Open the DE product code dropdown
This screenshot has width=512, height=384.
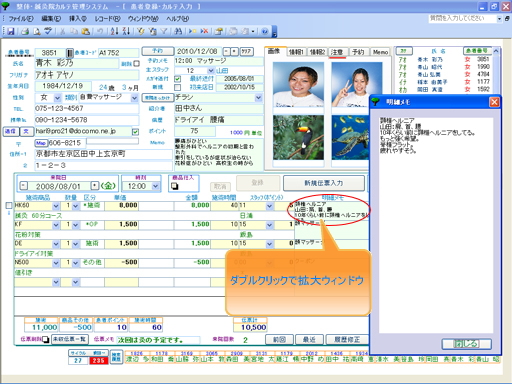[x=56, y=244]
